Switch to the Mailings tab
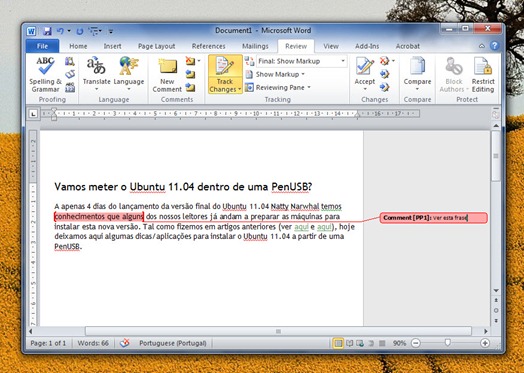The image size is (524, 373). tap(255, 46)
